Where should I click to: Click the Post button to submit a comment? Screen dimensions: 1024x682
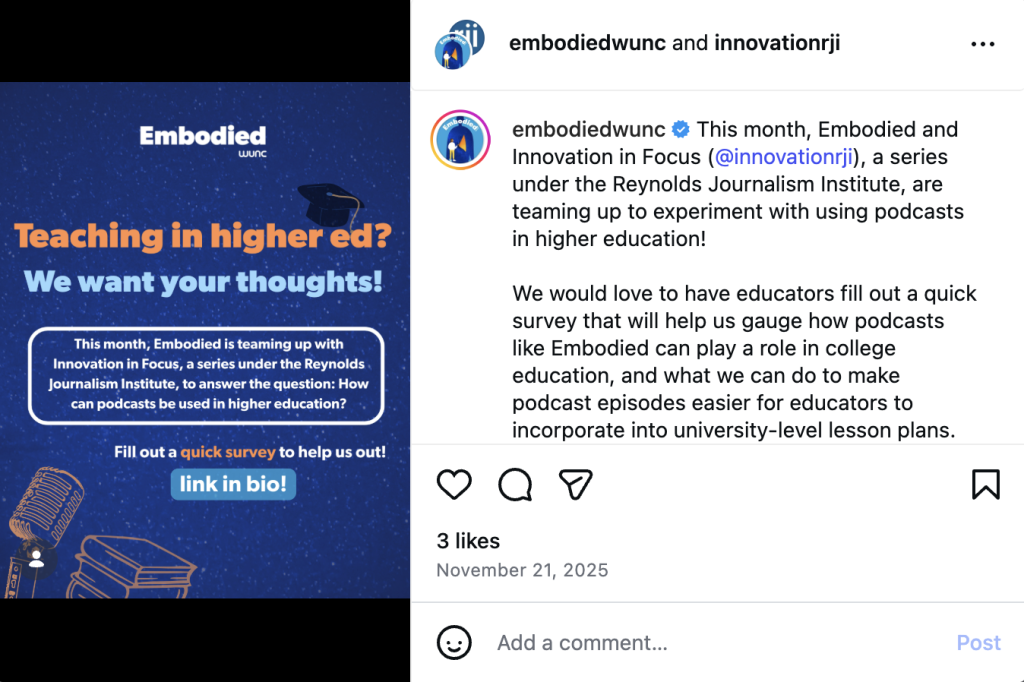point(978,642)
